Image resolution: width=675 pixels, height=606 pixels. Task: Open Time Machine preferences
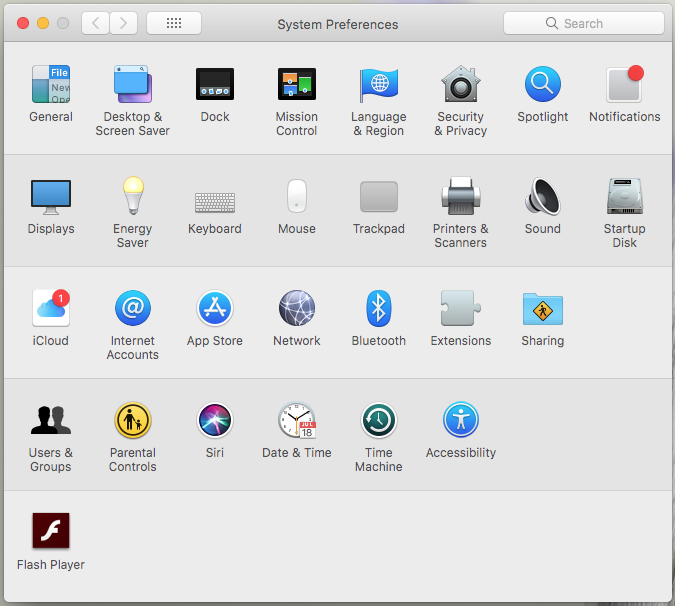point(379,420)
